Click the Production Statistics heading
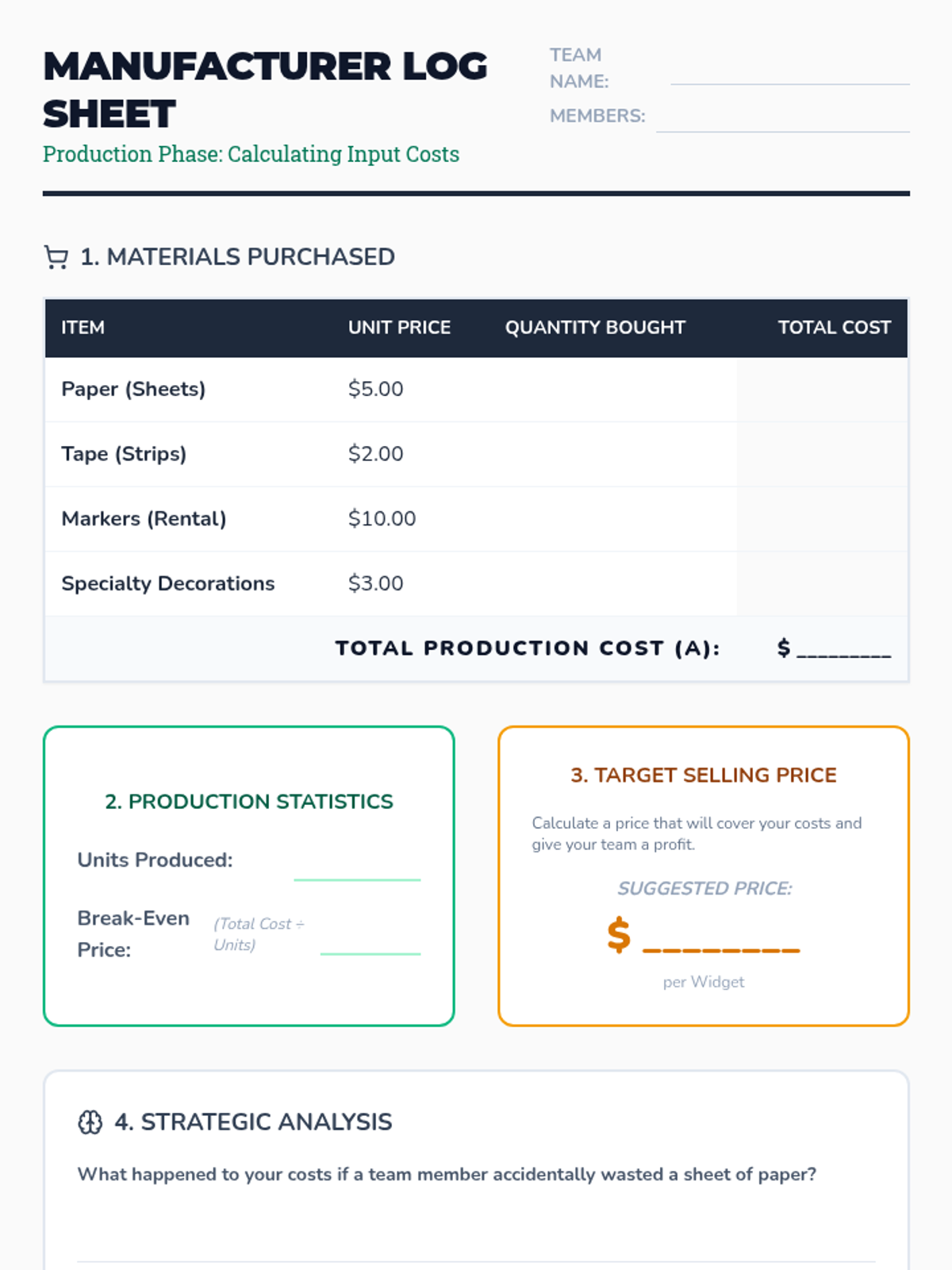Screen dimensions: 952x1270 point(249,802)
